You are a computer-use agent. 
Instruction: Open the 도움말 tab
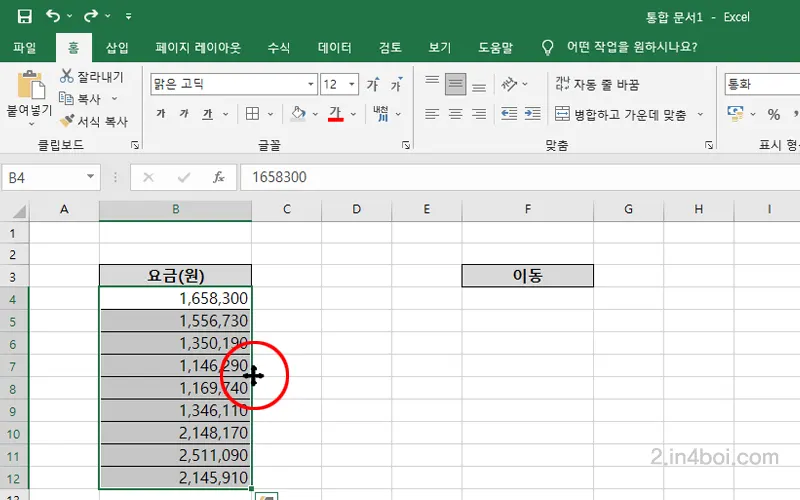pos(495,47)
